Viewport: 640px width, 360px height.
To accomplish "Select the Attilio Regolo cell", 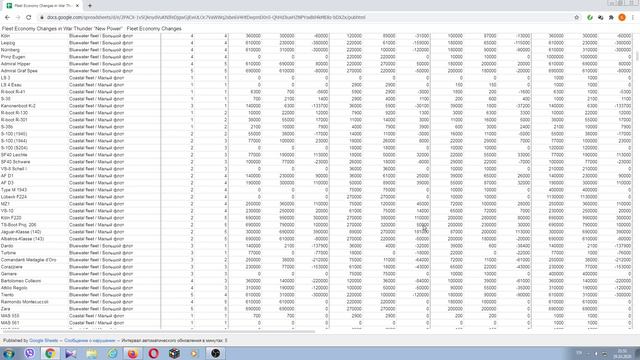I will pyautogui.click(x=34, y=288).
